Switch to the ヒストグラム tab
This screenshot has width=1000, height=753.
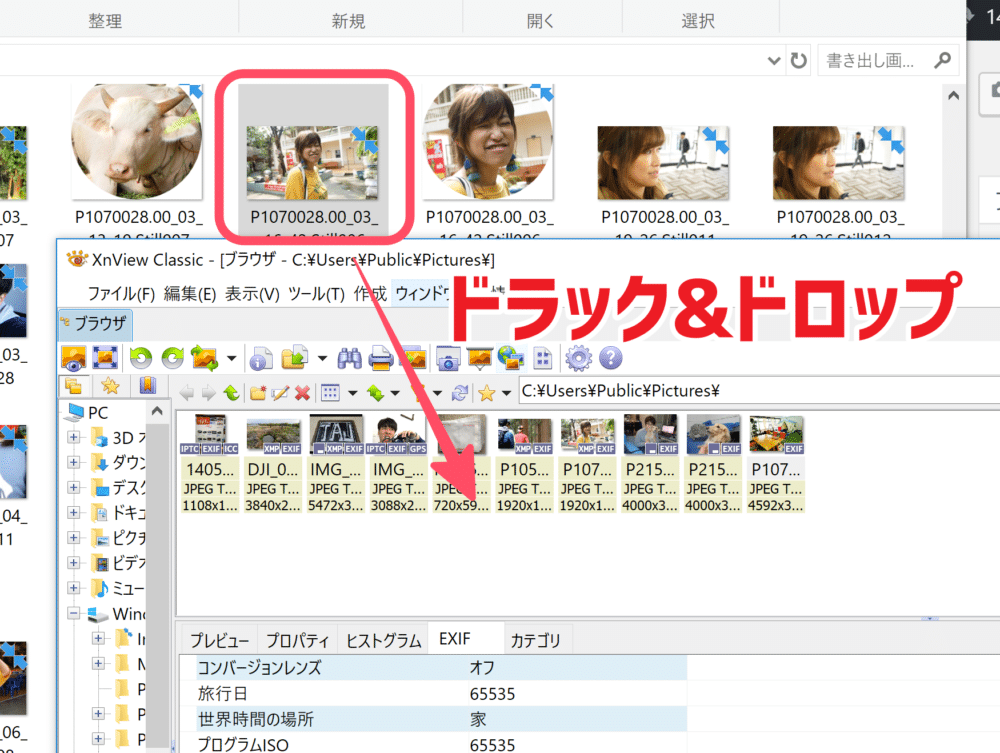[383, 641]
